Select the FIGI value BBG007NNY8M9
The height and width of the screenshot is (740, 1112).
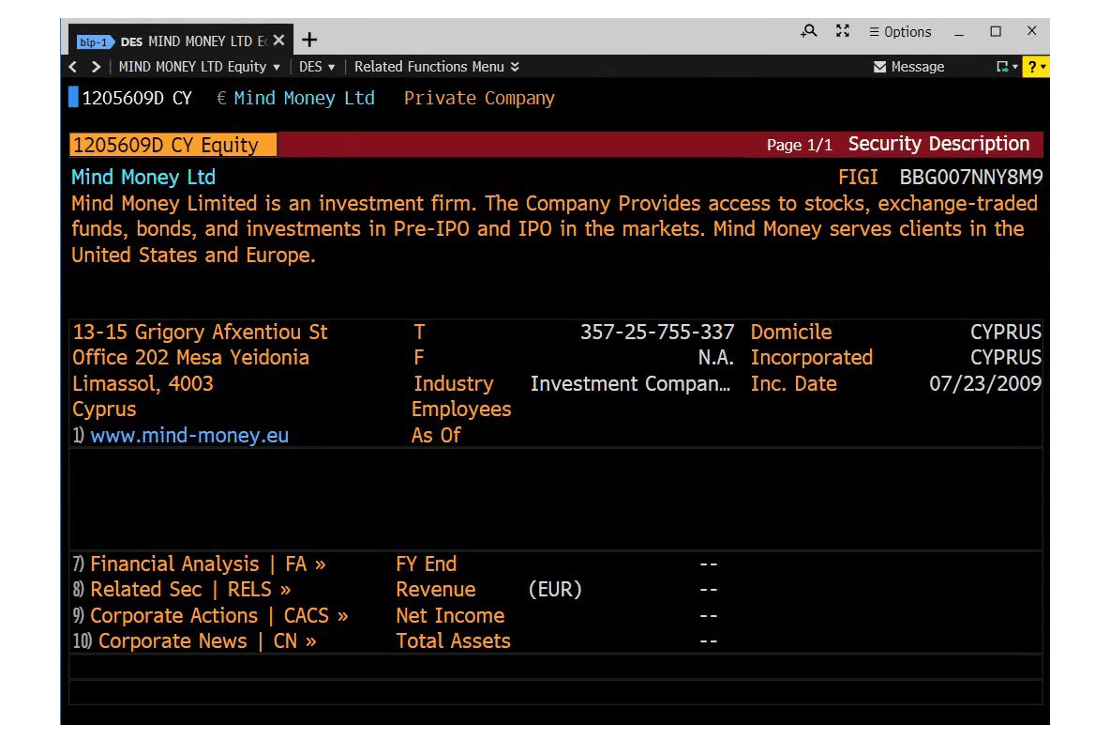pyautogui.click(x=970, y=177)
